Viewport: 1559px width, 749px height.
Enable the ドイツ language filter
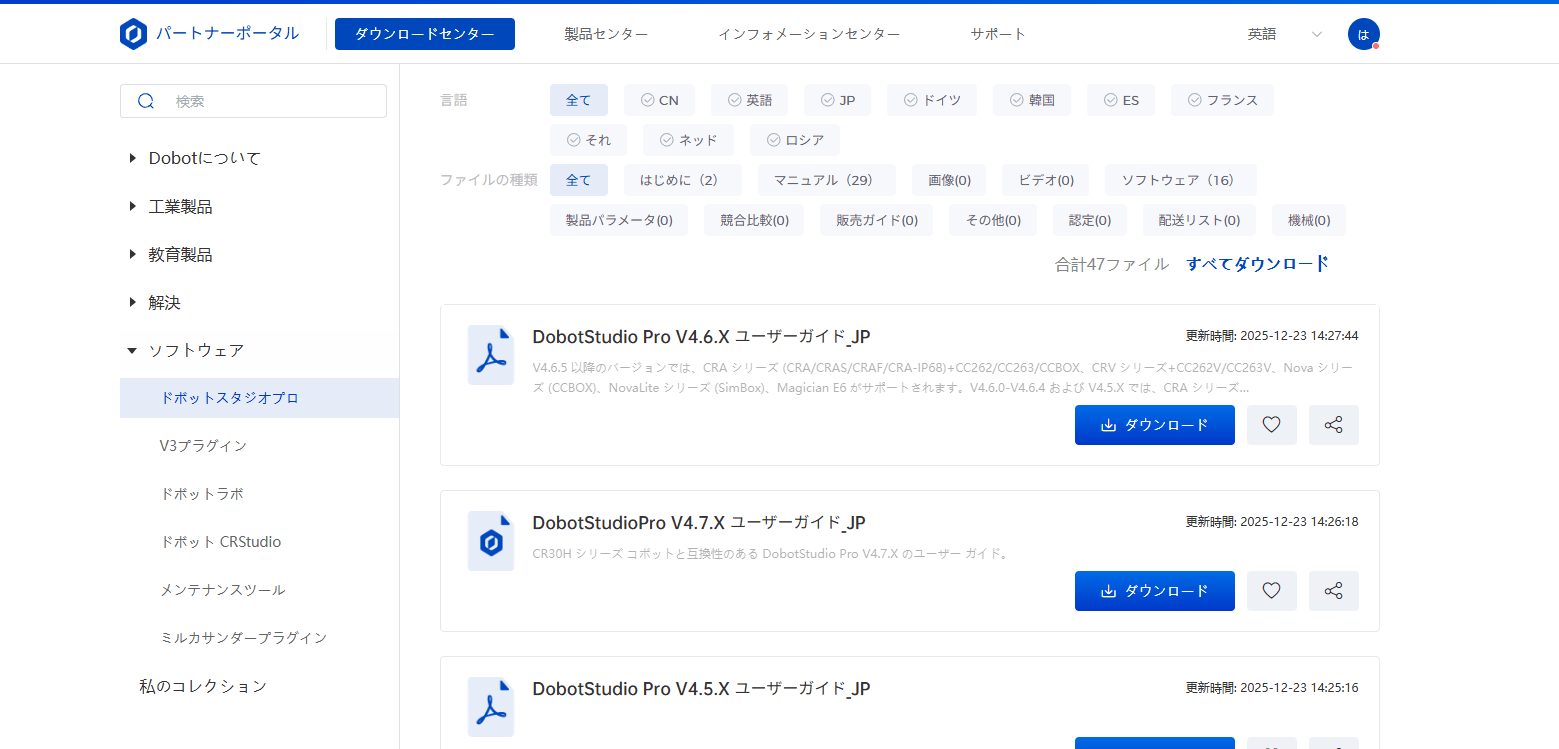pyautogui.click(x=931, y=100)
